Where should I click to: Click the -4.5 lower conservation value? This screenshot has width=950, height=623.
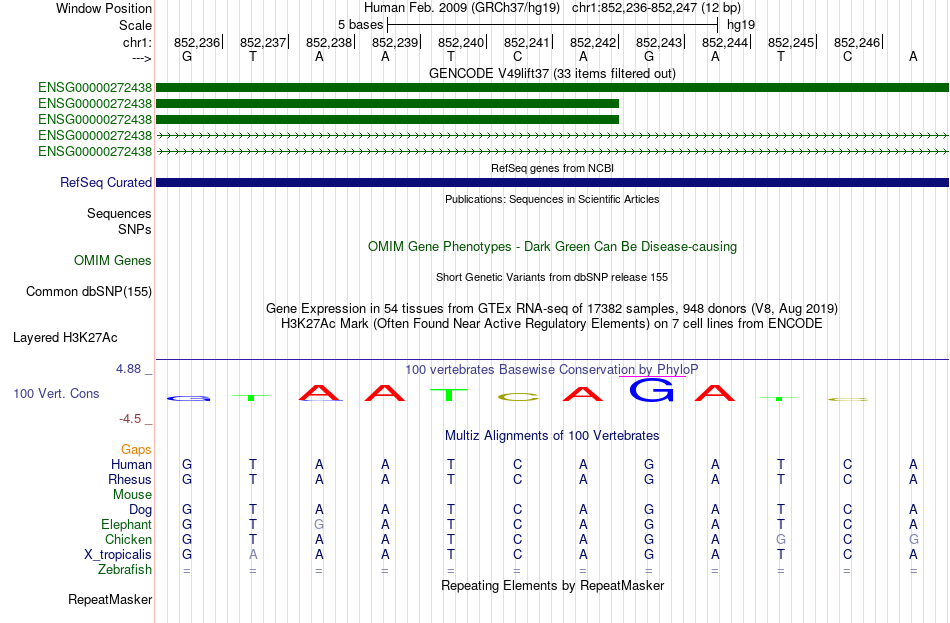tap(130, 419)
